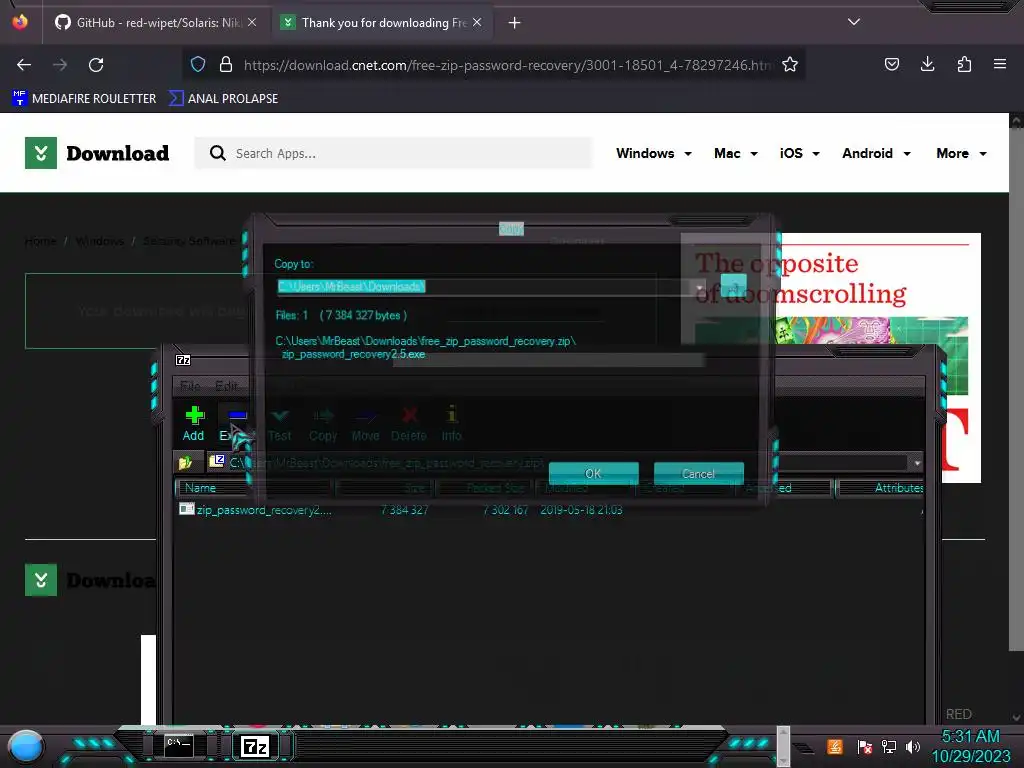
Task: Open the tracking protection shield icon
Action: (x=198, y=65)
